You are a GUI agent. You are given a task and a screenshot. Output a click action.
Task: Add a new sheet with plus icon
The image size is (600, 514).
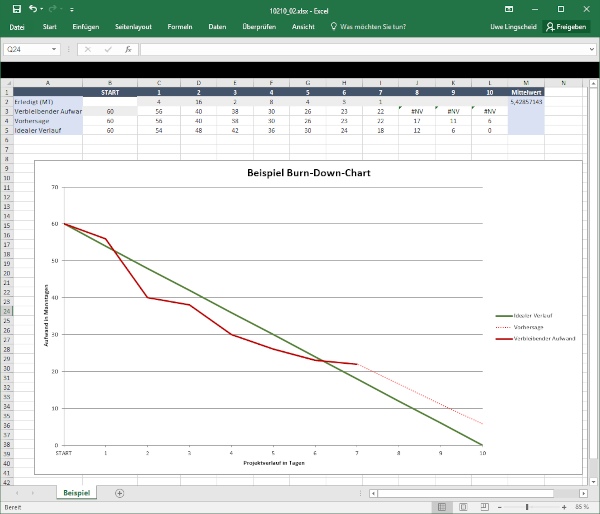click(120, 493)
